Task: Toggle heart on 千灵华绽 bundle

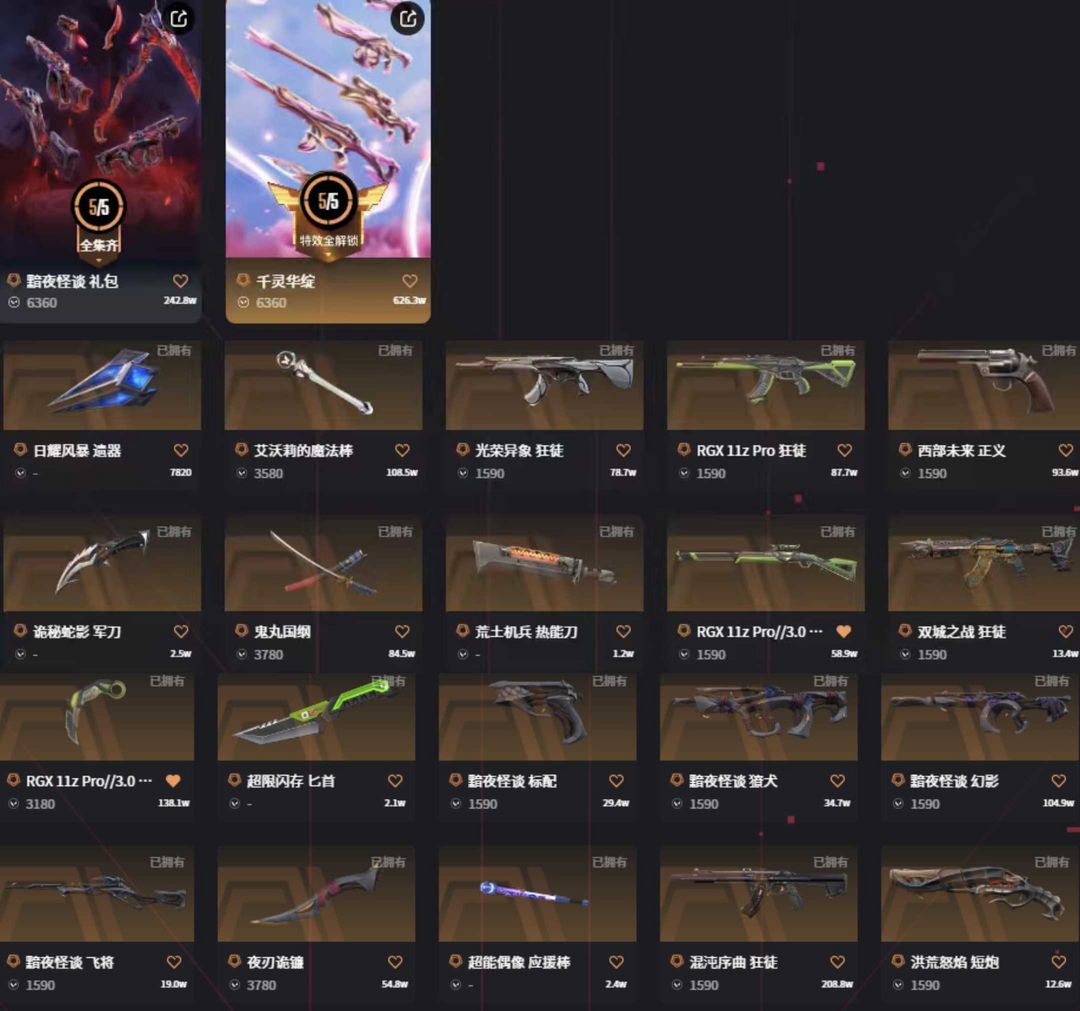Action: click(x=410, y=281)
